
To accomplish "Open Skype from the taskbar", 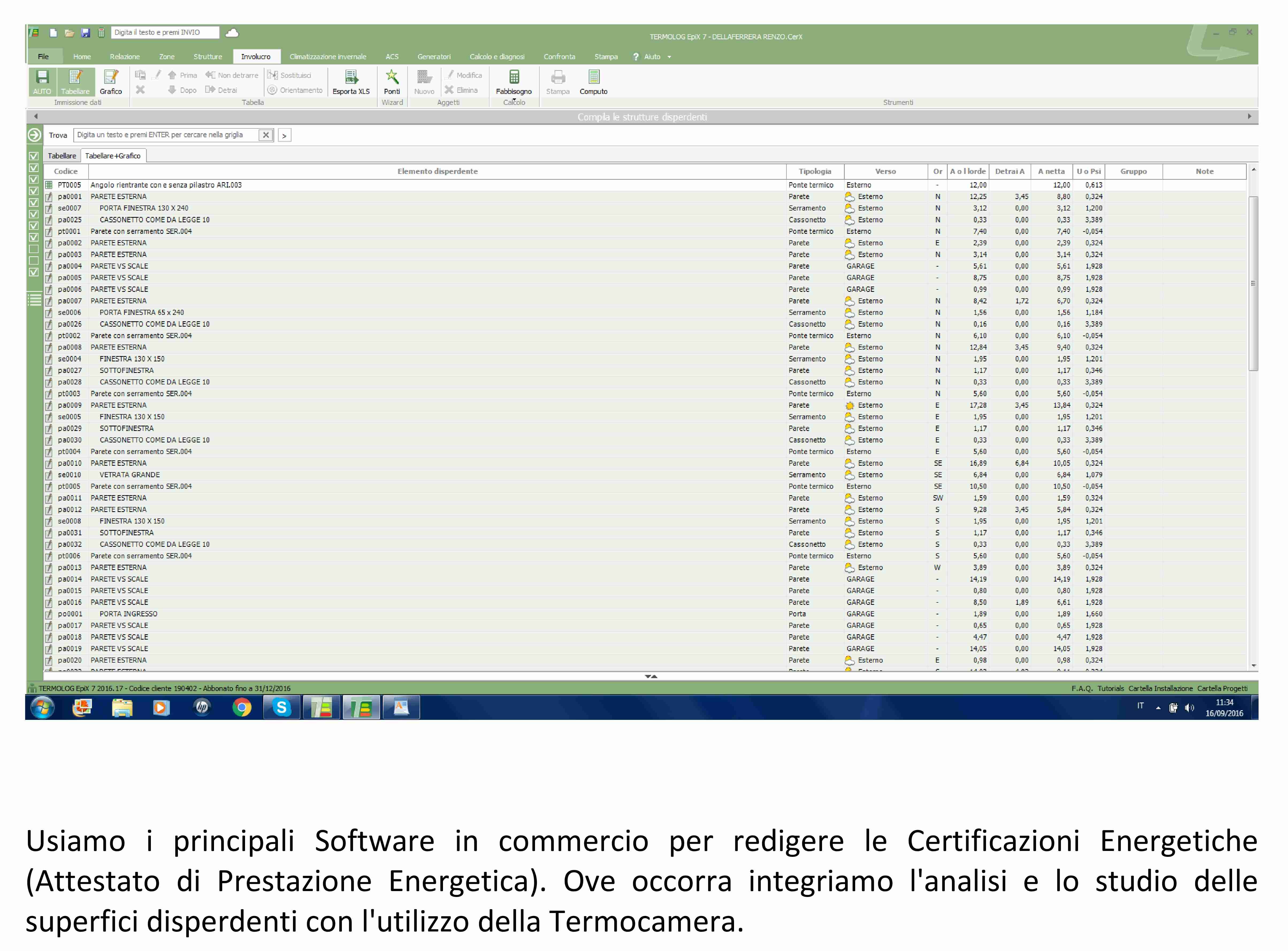I will coord(281,708).
